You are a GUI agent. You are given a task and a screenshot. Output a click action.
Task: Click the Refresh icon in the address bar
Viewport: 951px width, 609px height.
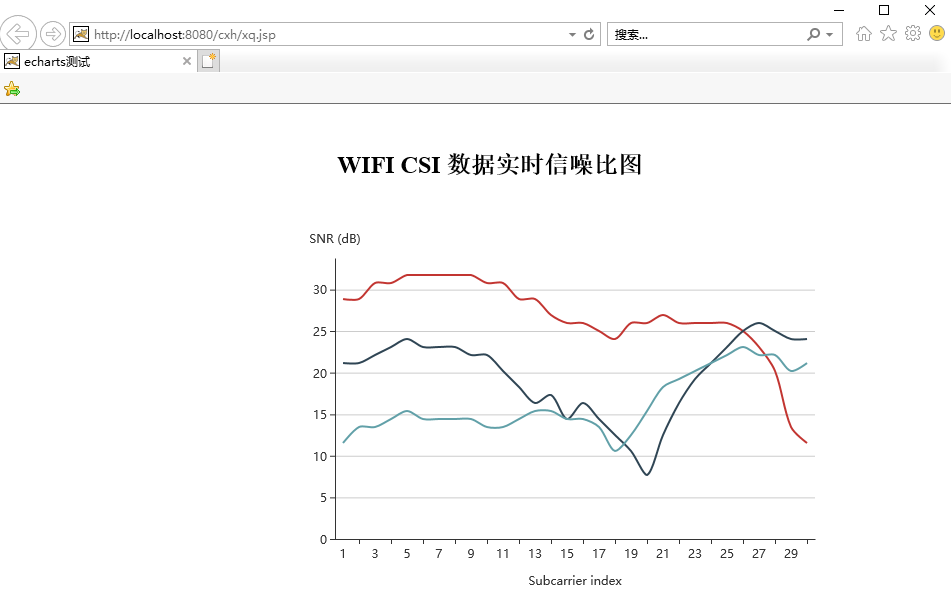pyautogui.click(x=588, y=33)
